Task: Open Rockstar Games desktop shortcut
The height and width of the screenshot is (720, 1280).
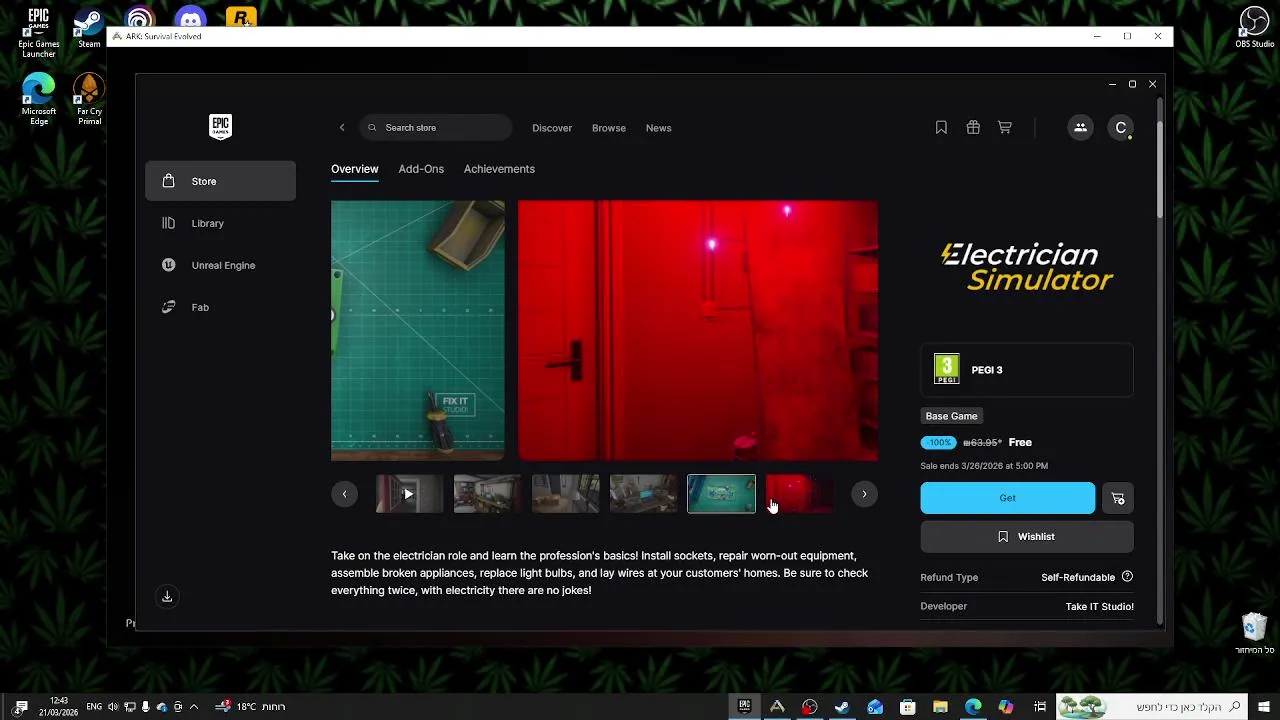Action: click(x=241, y=17)
